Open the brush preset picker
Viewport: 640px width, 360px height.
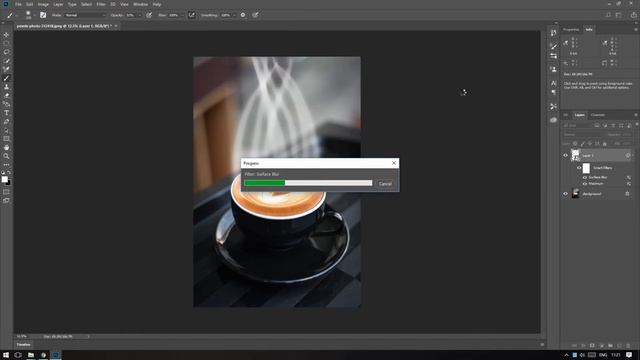tap(29, 15)
